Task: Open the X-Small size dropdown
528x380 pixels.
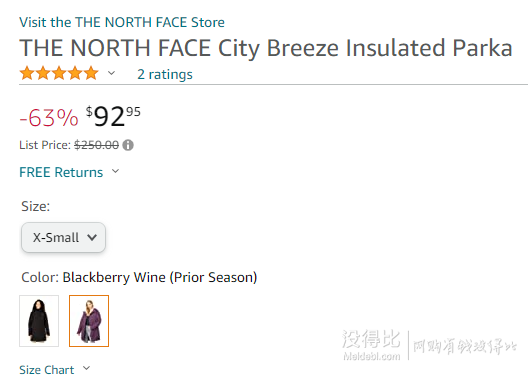Action: point(64,237)
